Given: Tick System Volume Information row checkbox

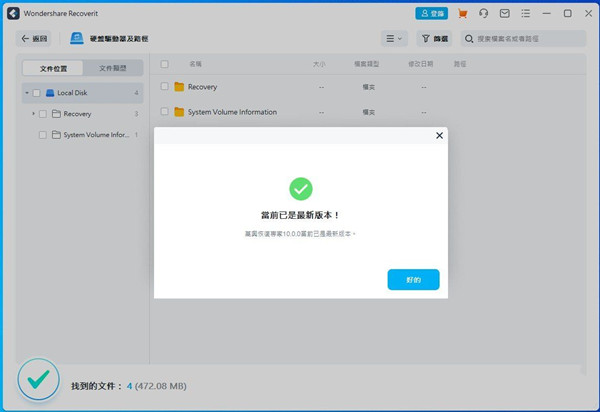Looking at the screenshot, I should (165, 112).
